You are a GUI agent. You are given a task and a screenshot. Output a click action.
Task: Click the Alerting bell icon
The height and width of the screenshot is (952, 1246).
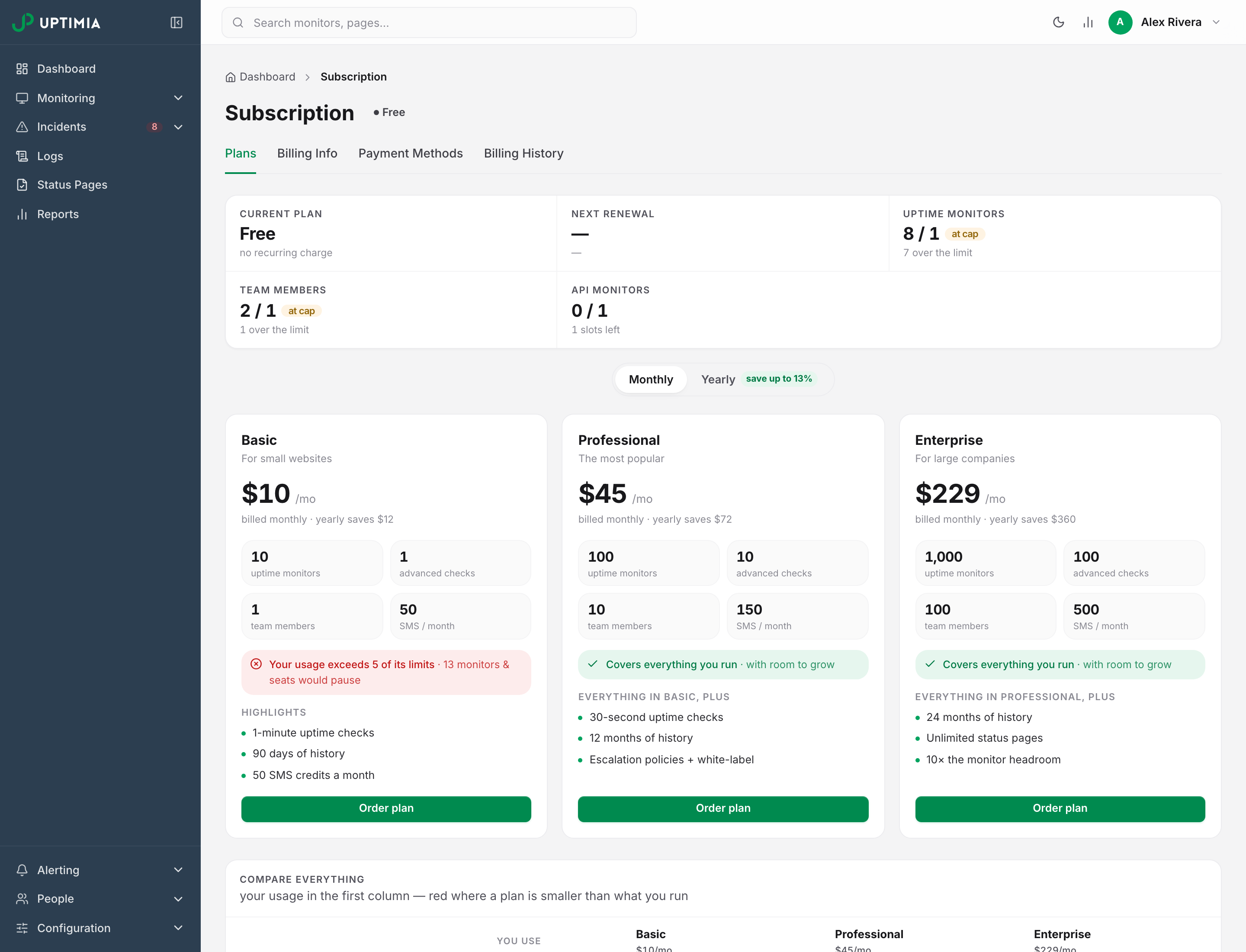click(x=22, y=870)
